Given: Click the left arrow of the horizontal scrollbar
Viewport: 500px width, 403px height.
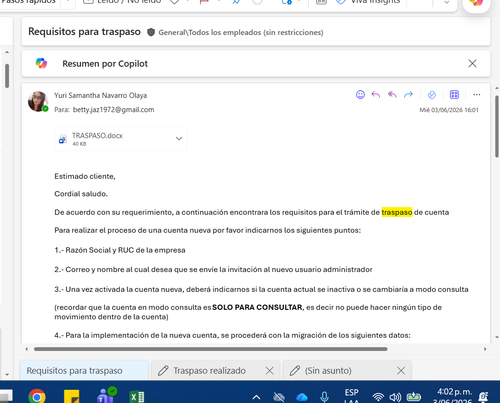Looking at the screenshot, I should [27, 349].
